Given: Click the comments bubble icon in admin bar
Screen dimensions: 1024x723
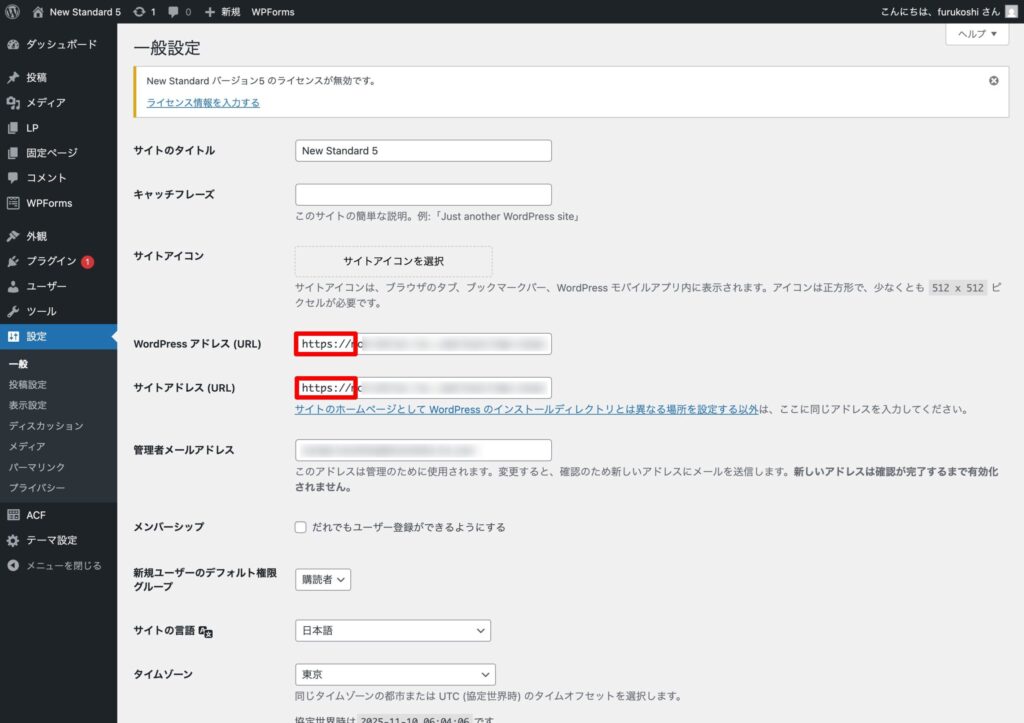Looking at the screenshot, I should (x=175, y=12).
